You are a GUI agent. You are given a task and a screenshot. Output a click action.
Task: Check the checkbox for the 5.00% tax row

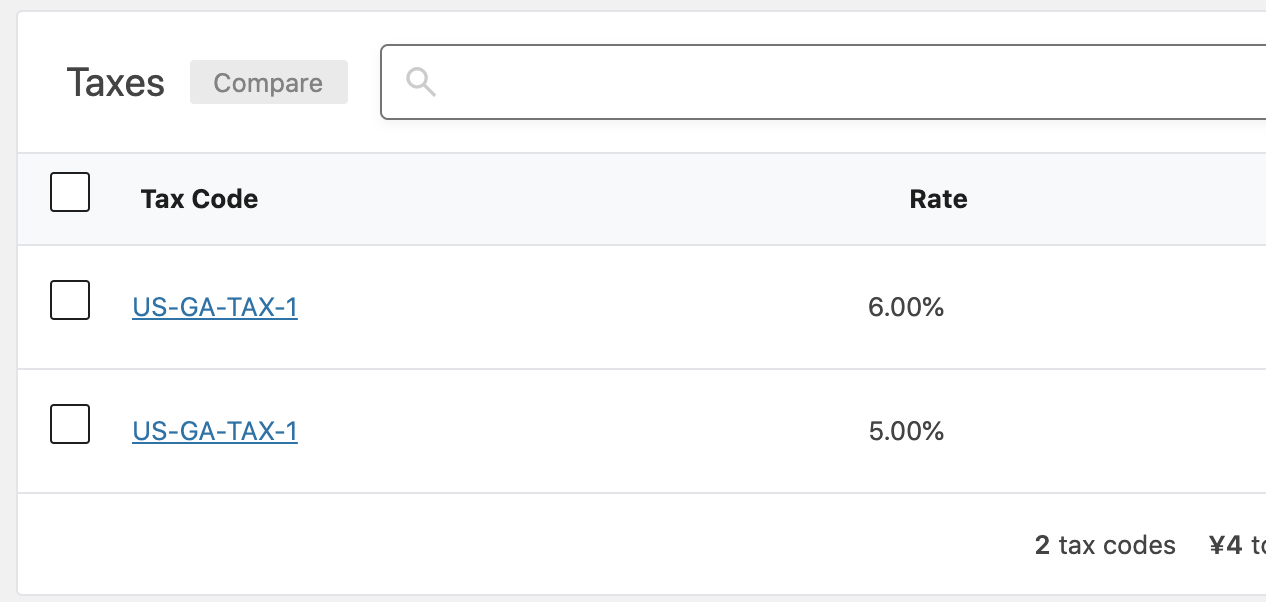(x=69, y=423)
